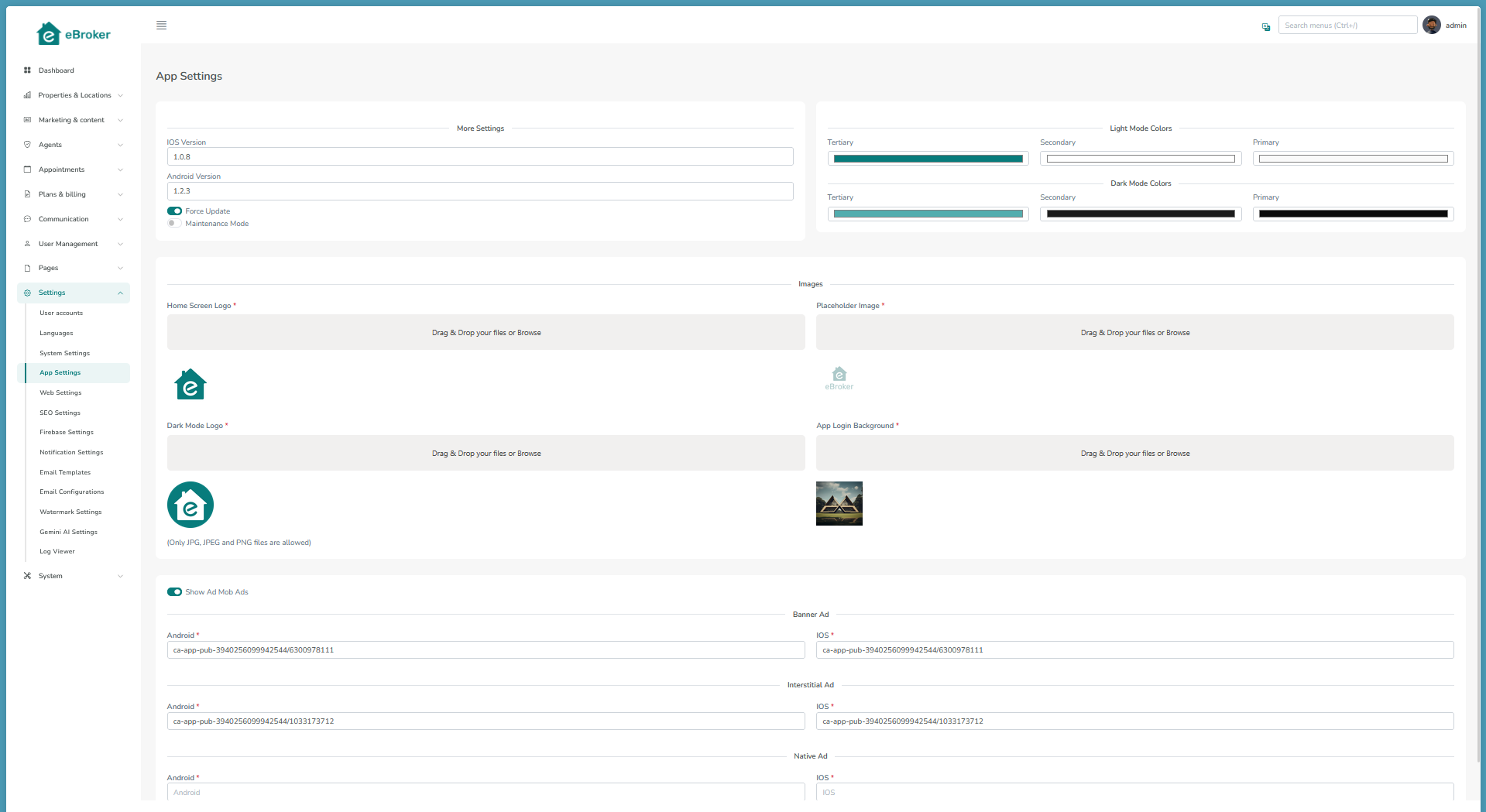Open Web Settings submenu item
Image resolution: width=1486 pixels, height=812 pixels.
pos(60,392)
